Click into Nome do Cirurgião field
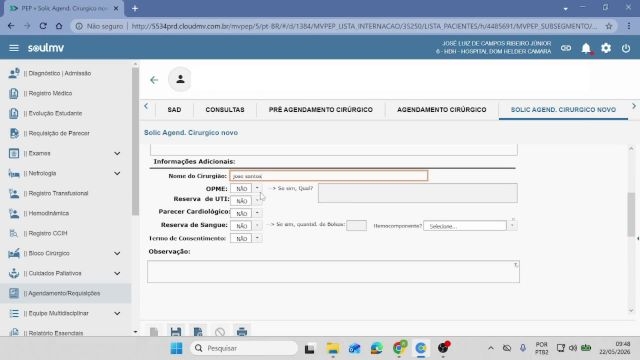The height and width of the screenshot is (360, 640). [x=329, y=176]
